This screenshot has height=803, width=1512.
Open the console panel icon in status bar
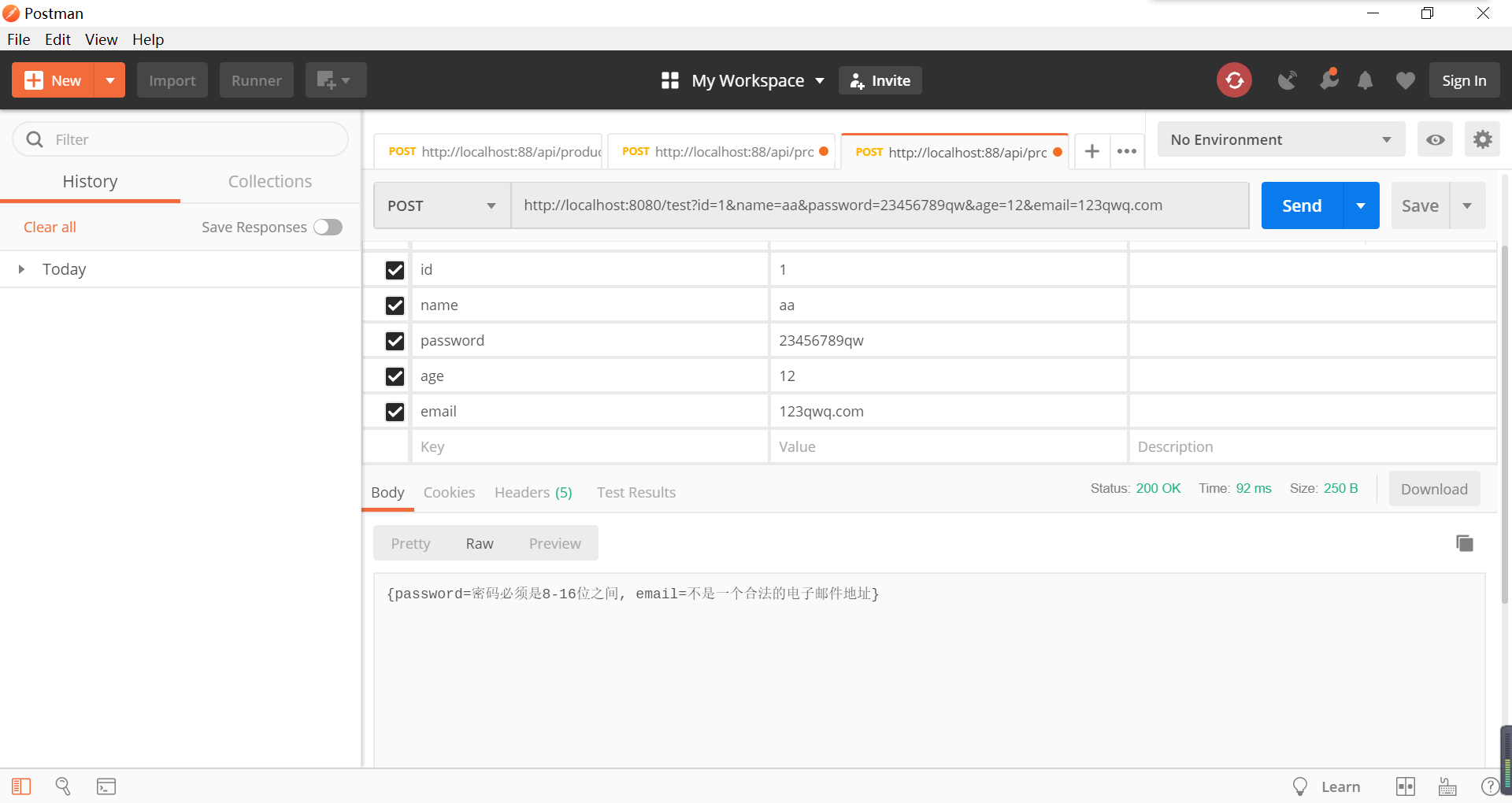[x=106, y=786]
